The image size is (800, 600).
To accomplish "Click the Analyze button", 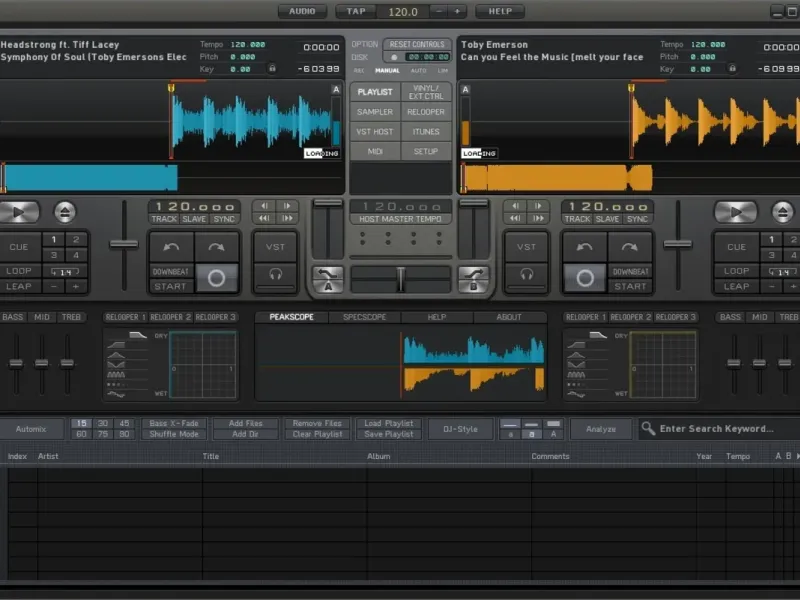I will click(x=601, y=429).
